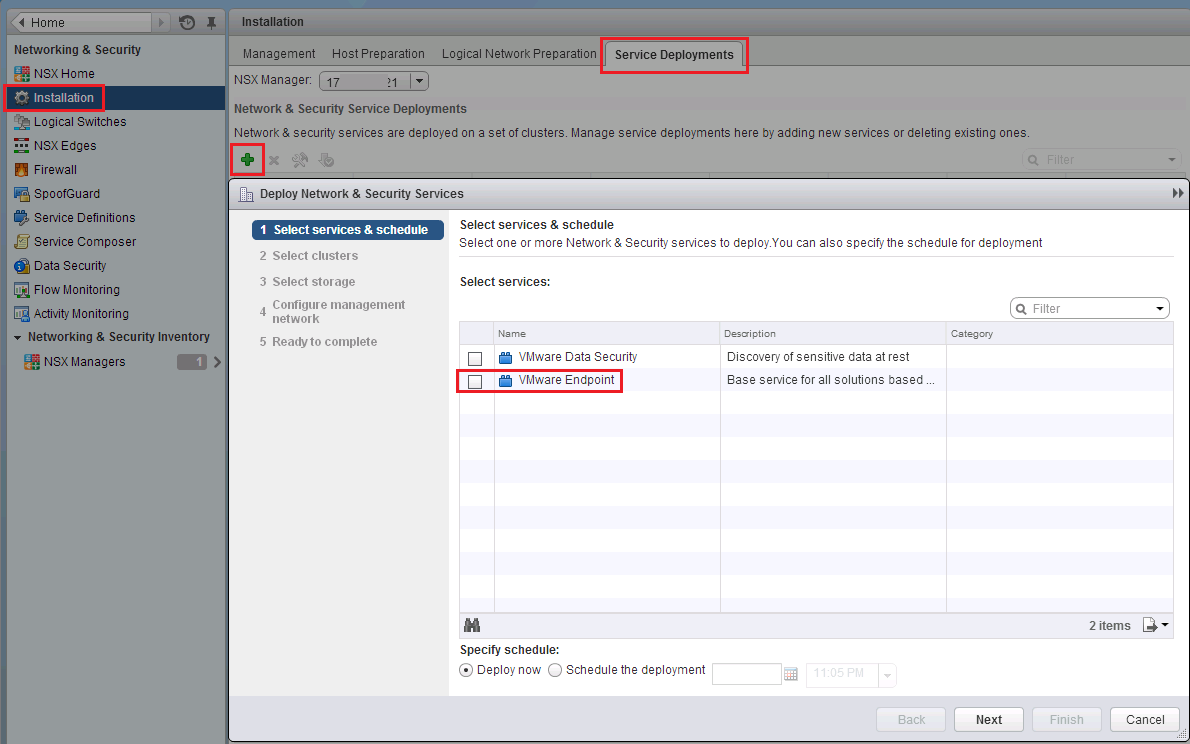Go to step 5 Ready to complete
Screen dimensions: 1190x744
[318, 342]
